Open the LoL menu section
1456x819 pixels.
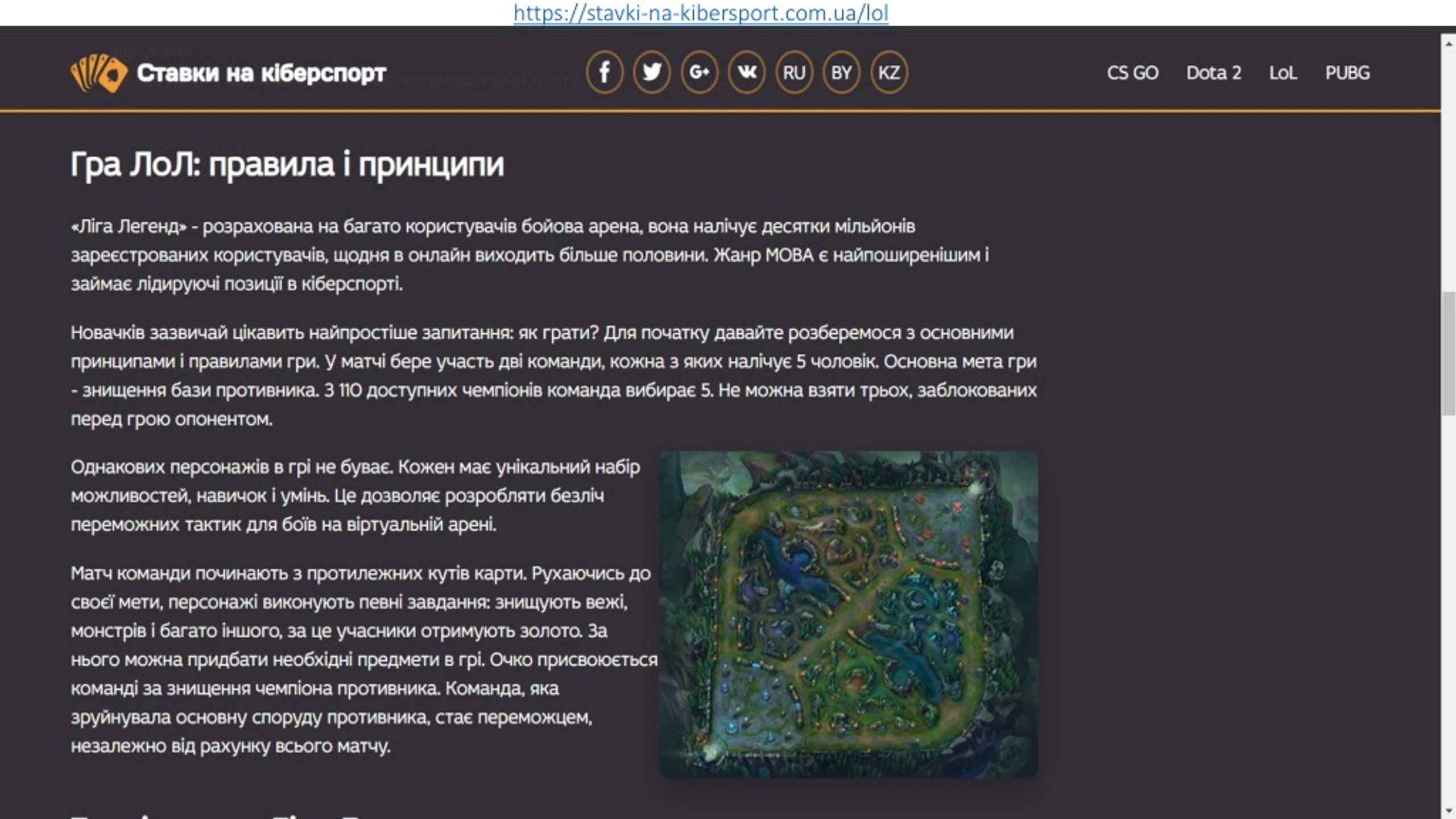pos(1283,73)
